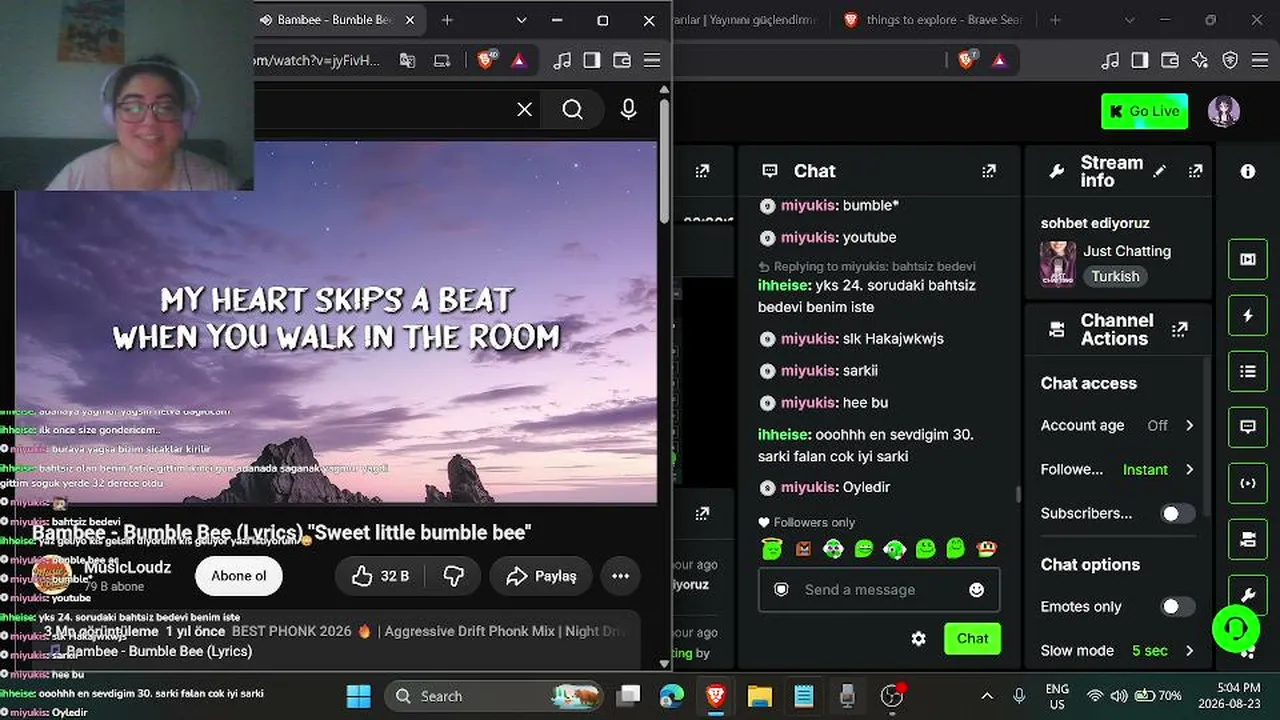The image size is (1280, 720).
Task: Click the install app icon in address bar
Action: click(x=442, y=61)
